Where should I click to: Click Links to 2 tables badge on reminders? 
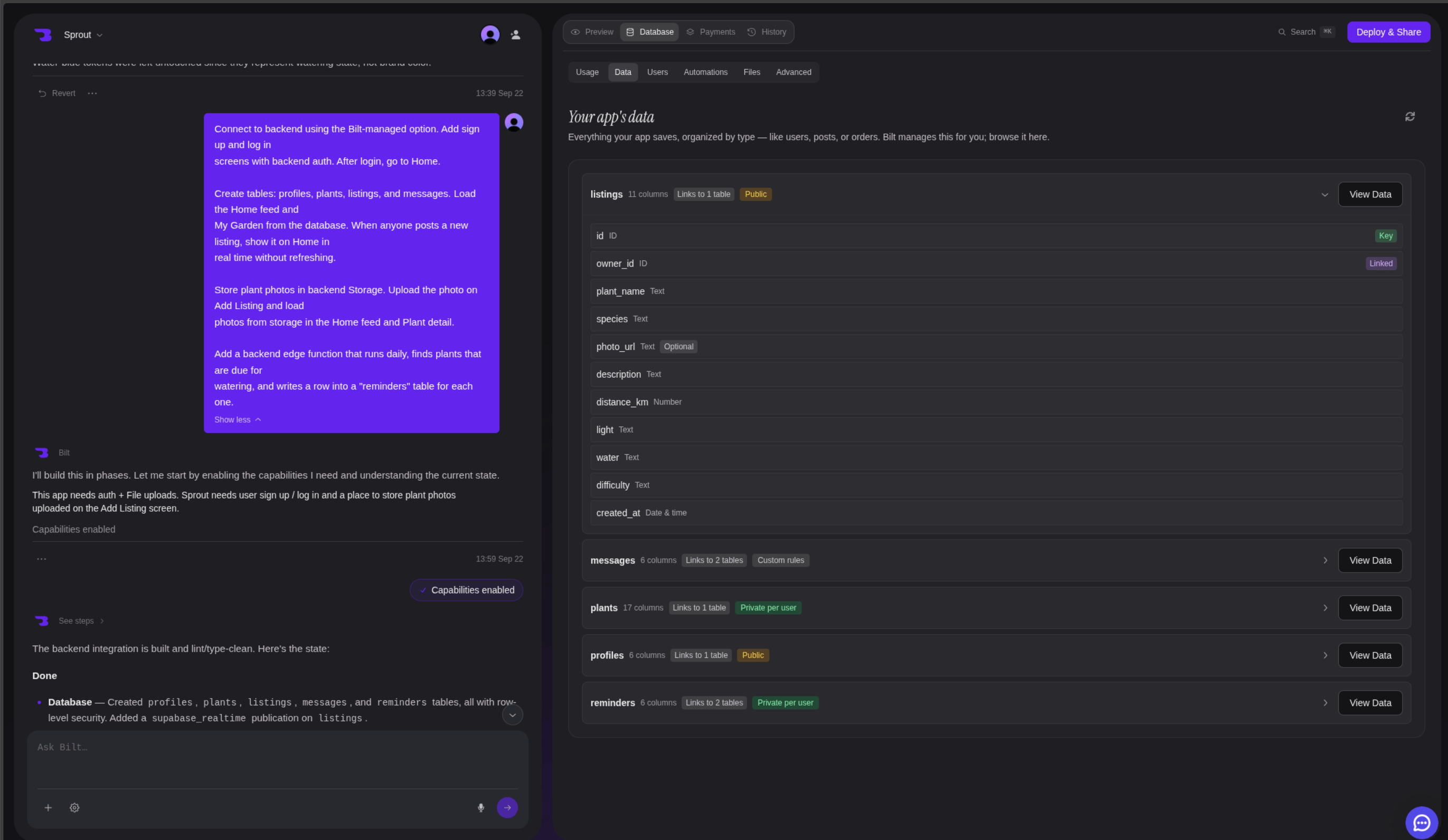pos(714,703)
